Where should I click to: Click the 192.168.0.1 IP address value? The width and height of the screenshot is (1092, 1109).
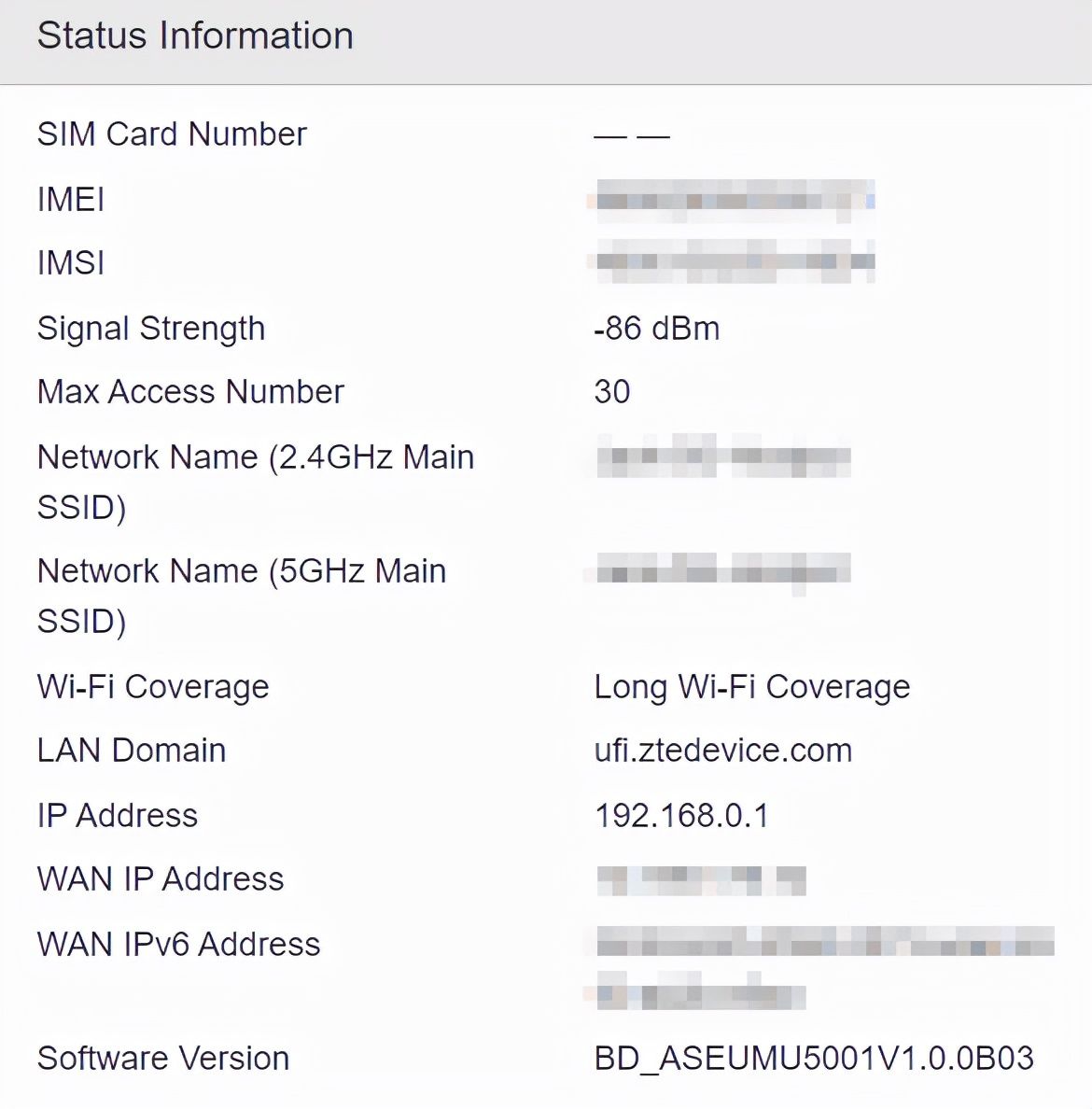[x=681, y=816]
